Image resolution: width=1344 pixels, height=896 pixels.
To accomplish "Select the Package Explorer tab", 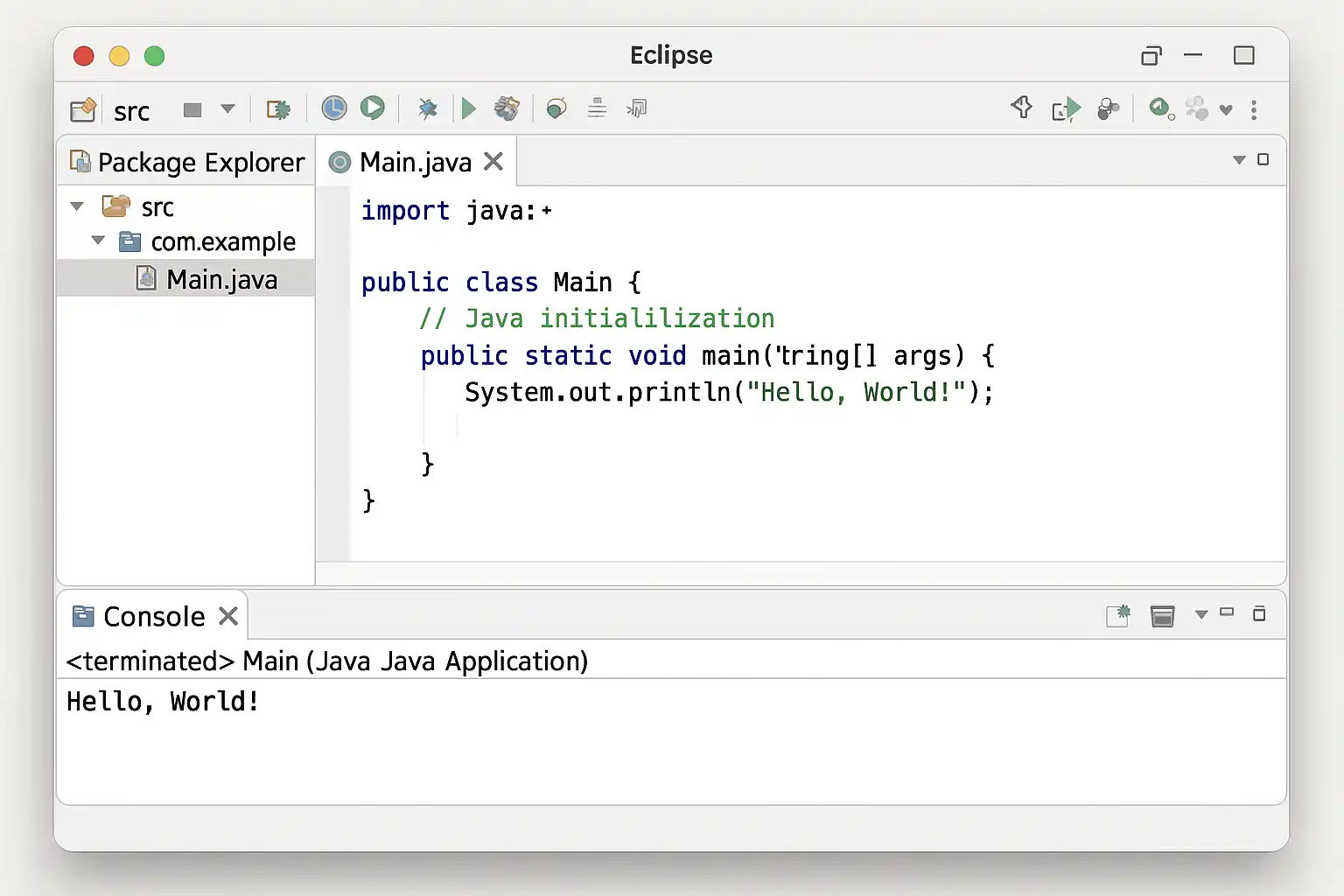I will click(187, 162).
